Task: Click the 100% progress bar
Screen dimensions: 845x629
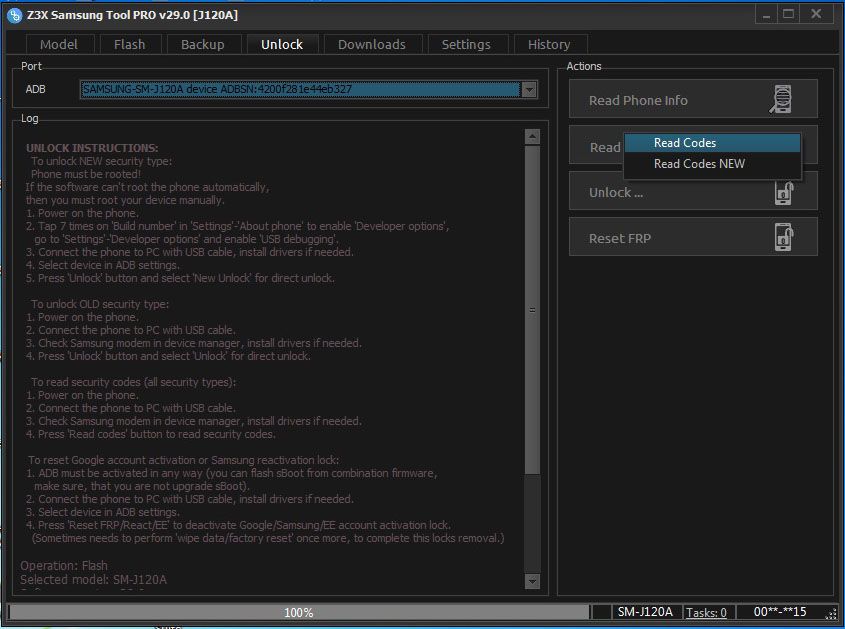Action: click(299, 612)
